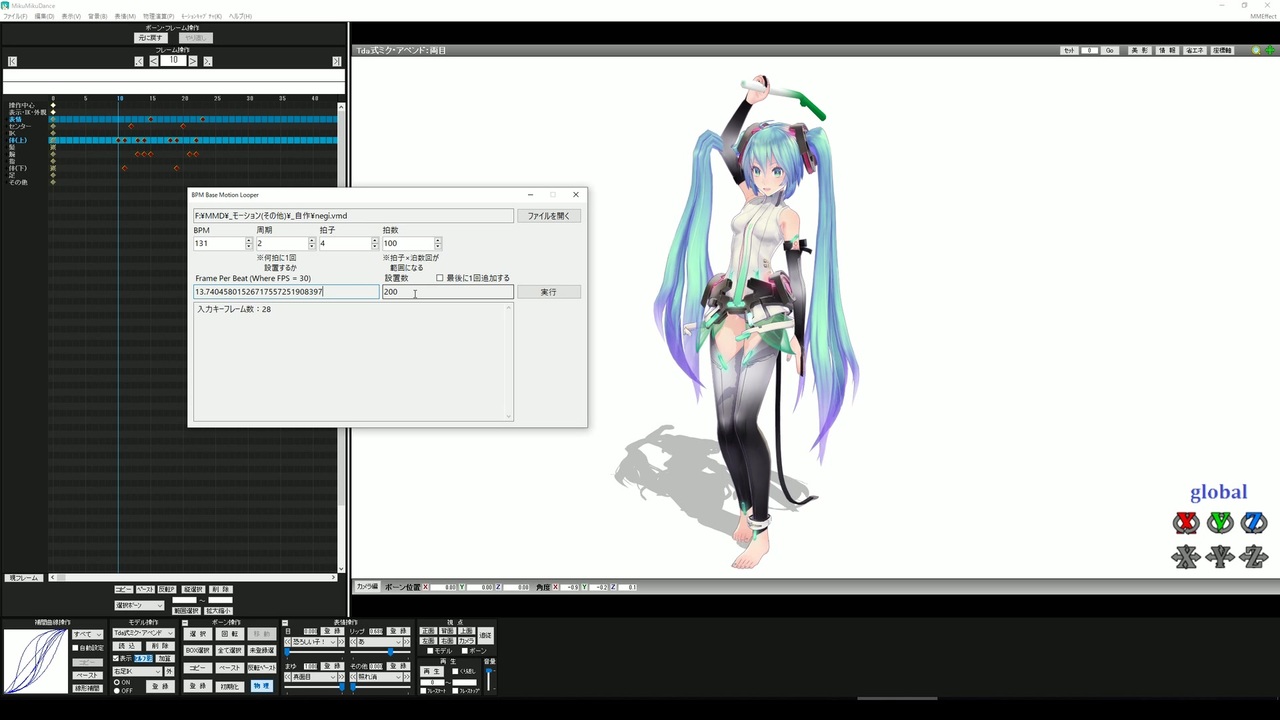The width and height of the screenshot is (1280, 720).
Task: Click the interpolation curve graph
Action: coord(35,661)
